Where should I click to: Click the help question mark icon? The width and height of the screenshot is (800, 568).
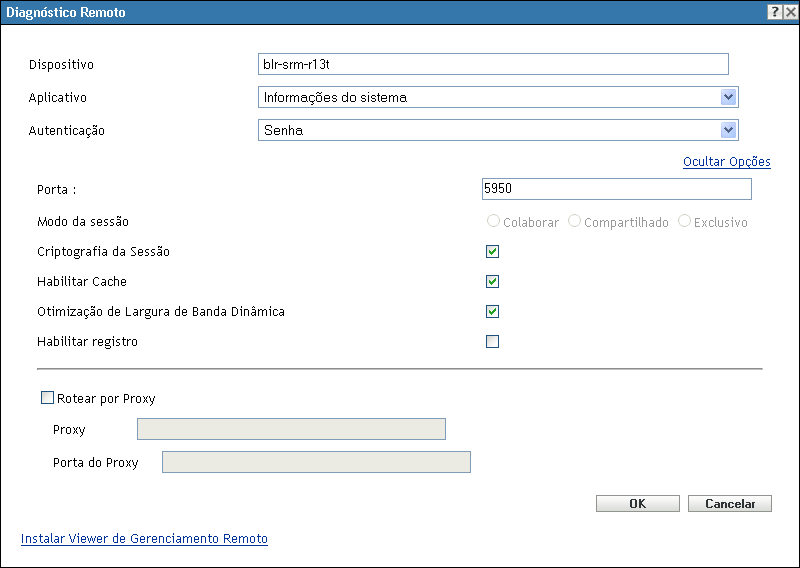774,11
